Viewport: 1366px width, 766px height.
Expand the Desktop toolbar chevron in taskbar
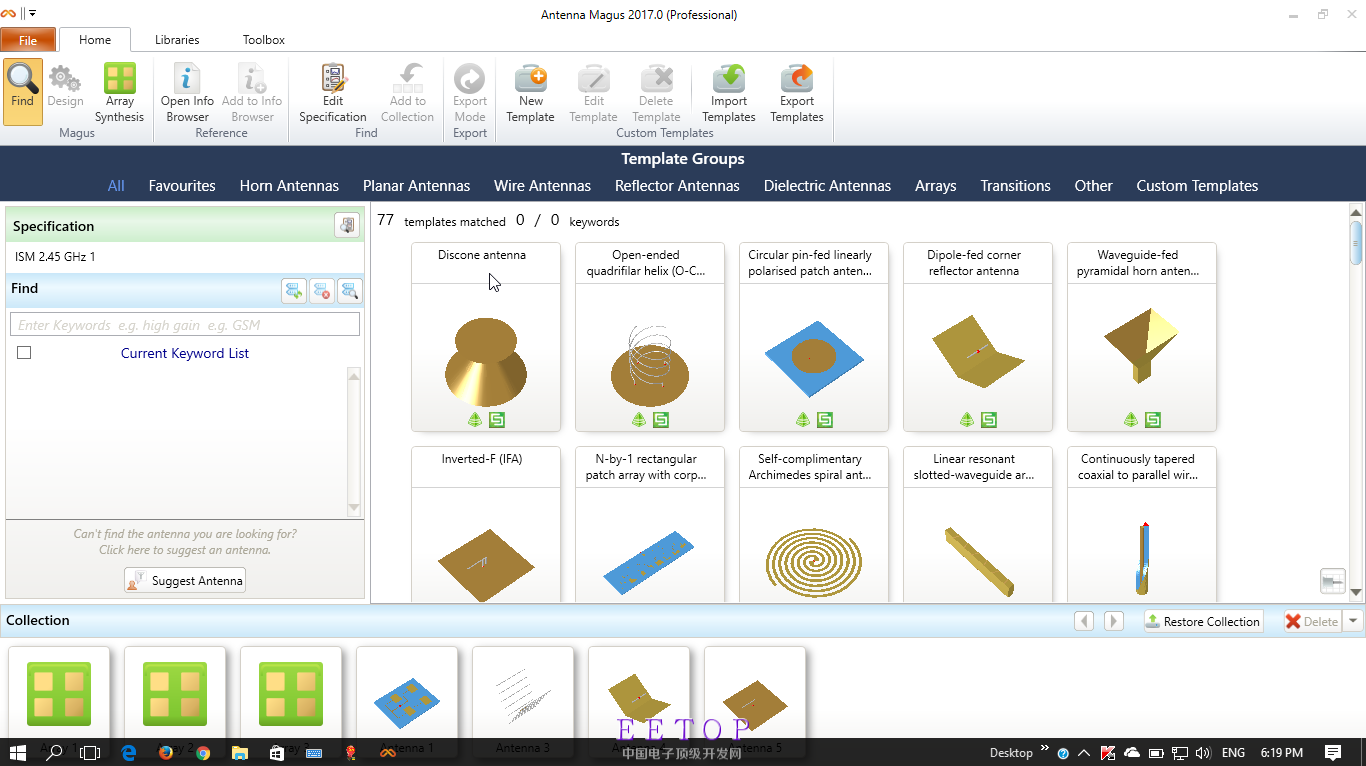1045,748
